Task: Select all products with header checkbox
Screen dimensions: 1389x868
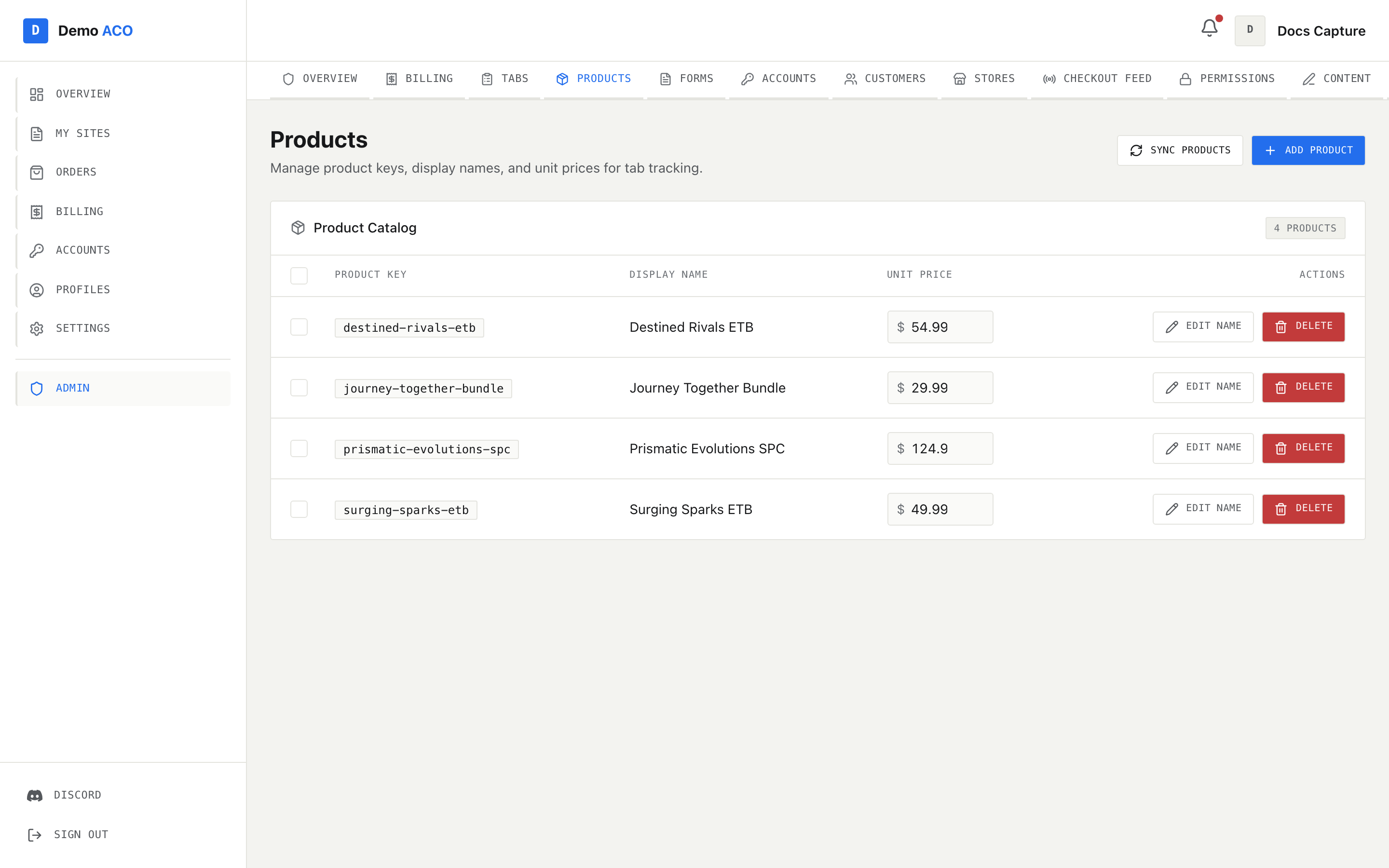Action: 299,275
